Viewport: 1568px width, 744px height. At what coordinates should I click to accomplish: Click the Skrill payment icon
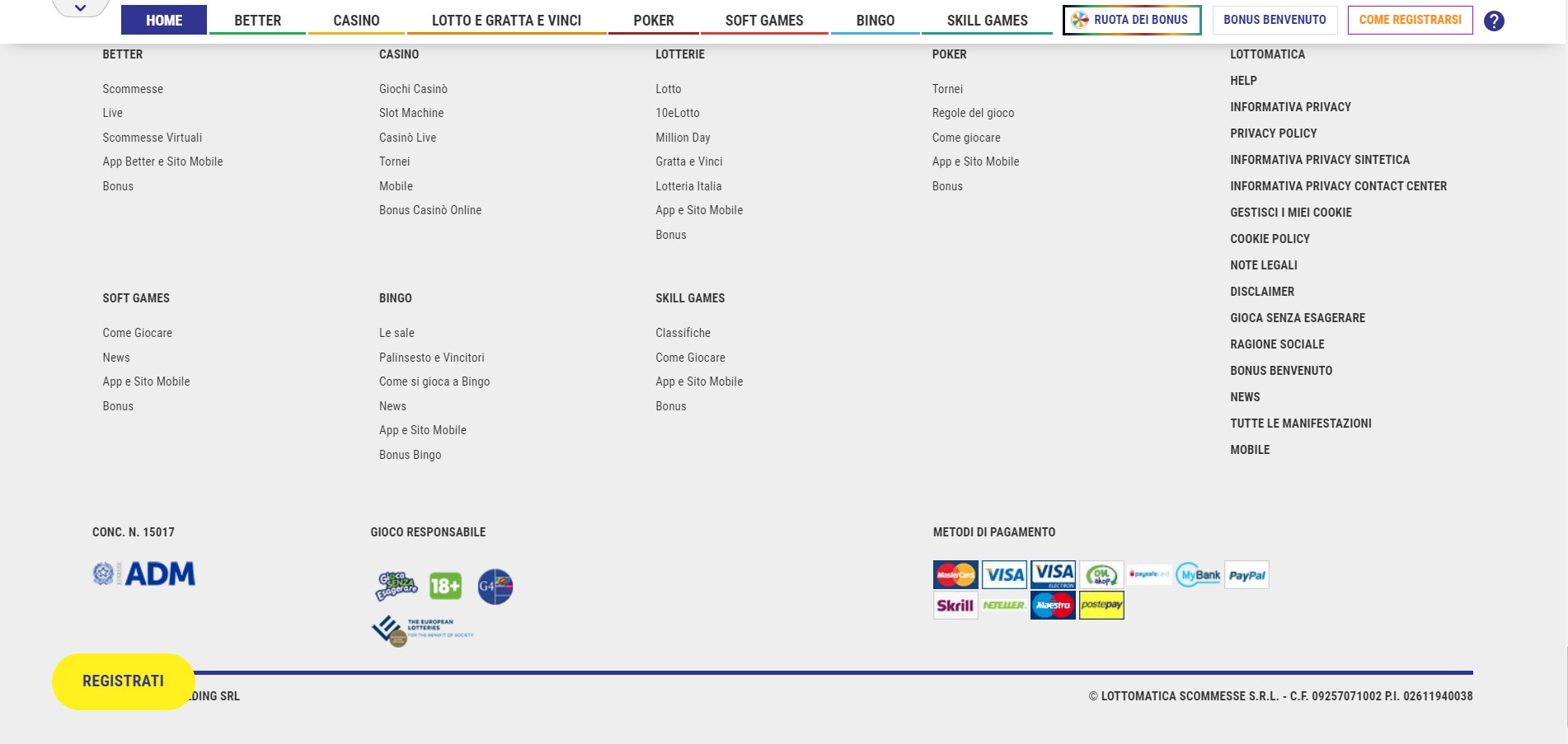coord(955,605)
